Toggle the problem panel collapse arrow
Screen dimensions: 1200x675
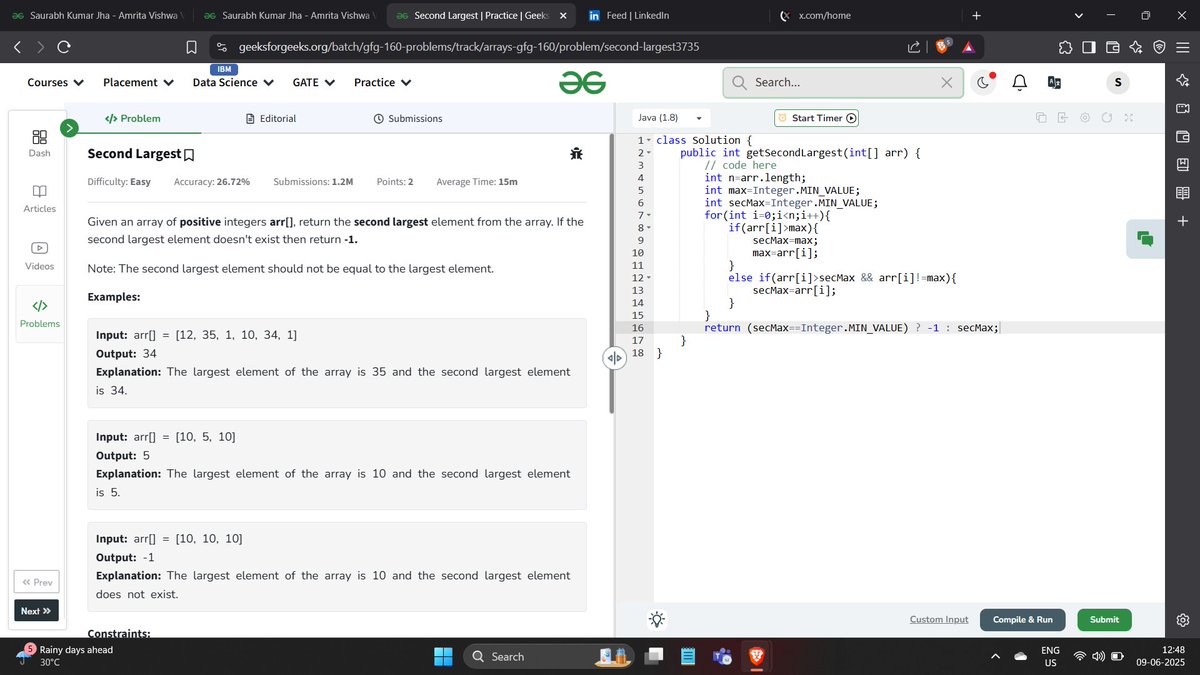coord(614,356)
